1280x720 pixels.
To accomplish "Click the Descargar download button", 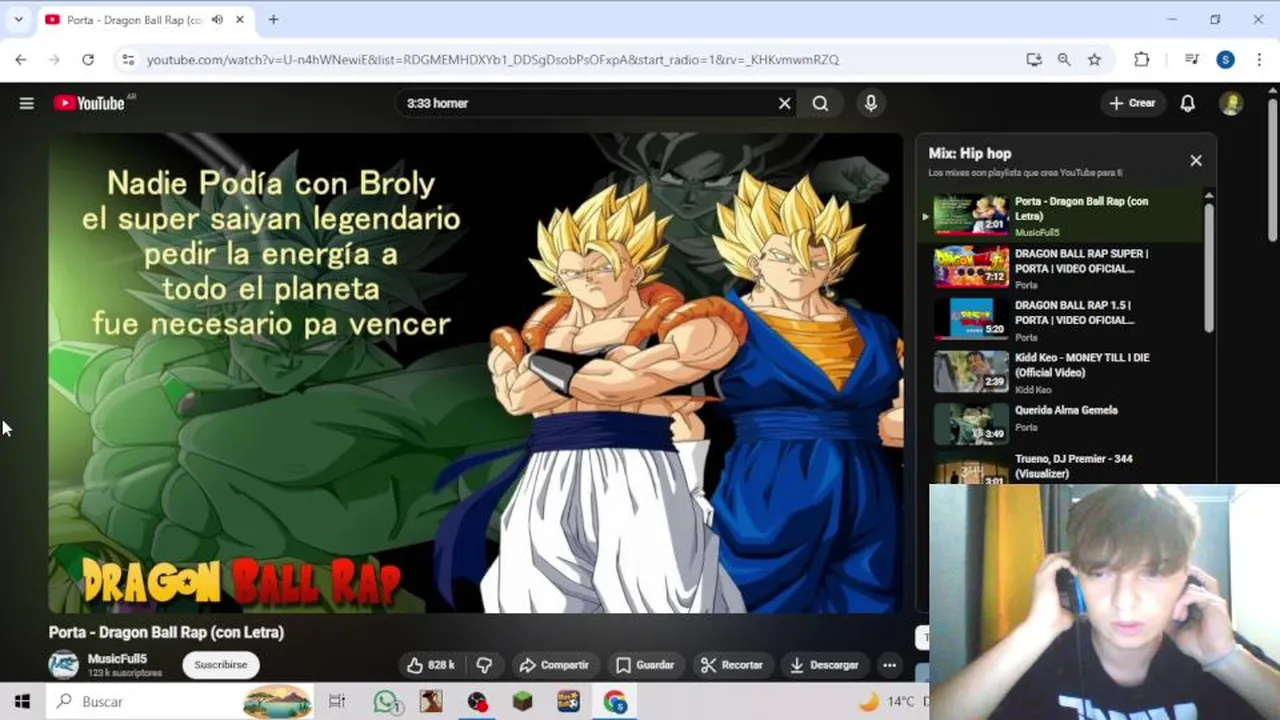I will (824, 665).
